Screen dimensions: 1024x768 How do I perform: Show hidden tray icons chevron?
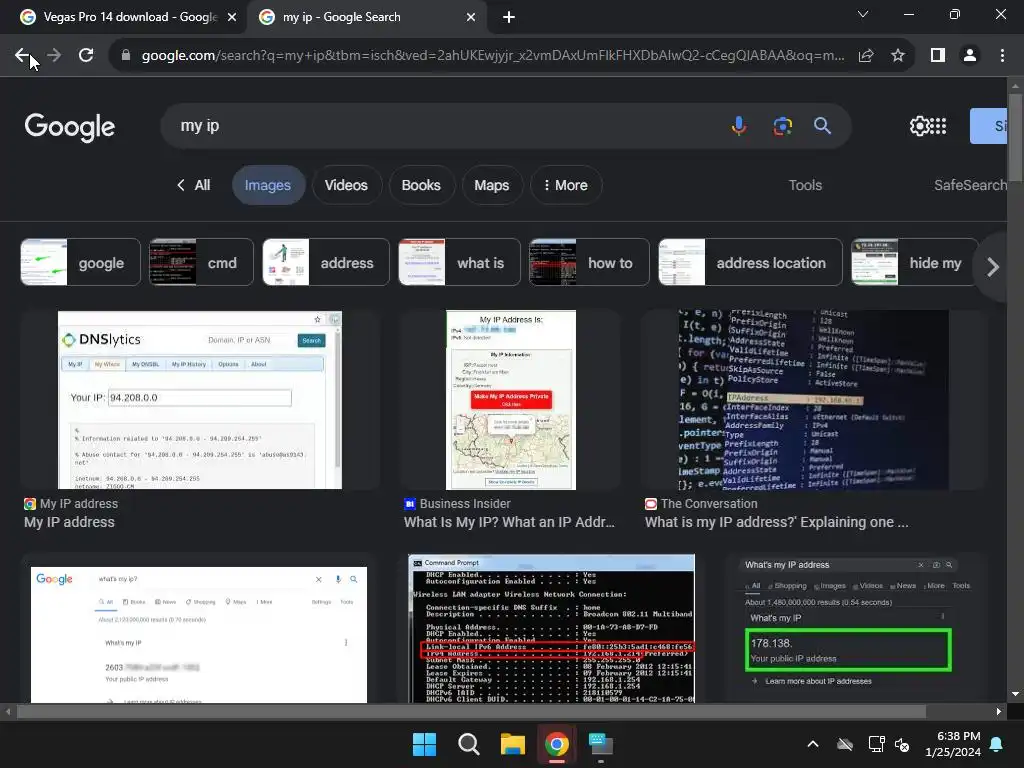click(x=813, y=744)
